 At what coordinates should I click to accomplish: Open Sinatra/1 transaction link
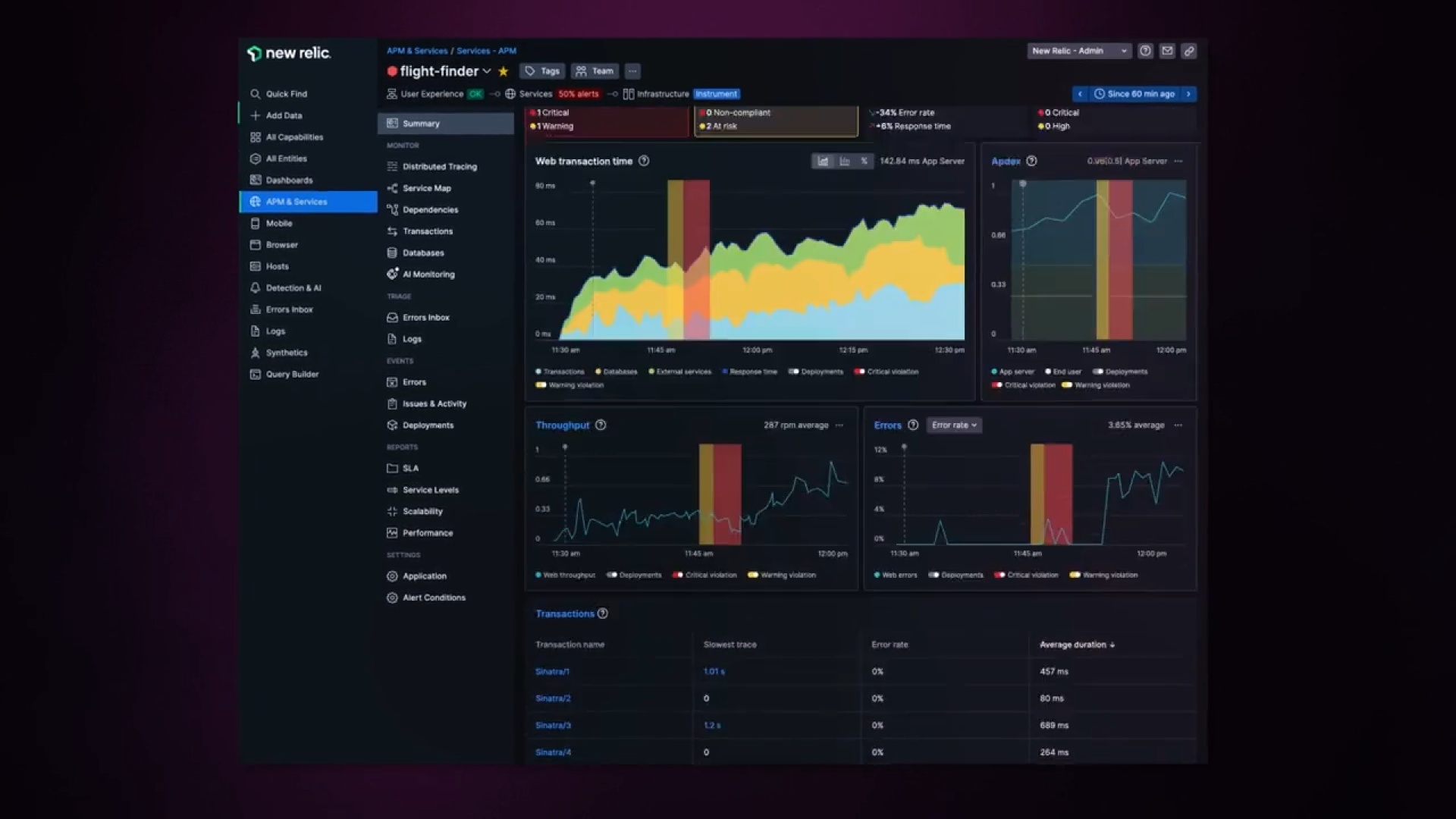[552, 672]
